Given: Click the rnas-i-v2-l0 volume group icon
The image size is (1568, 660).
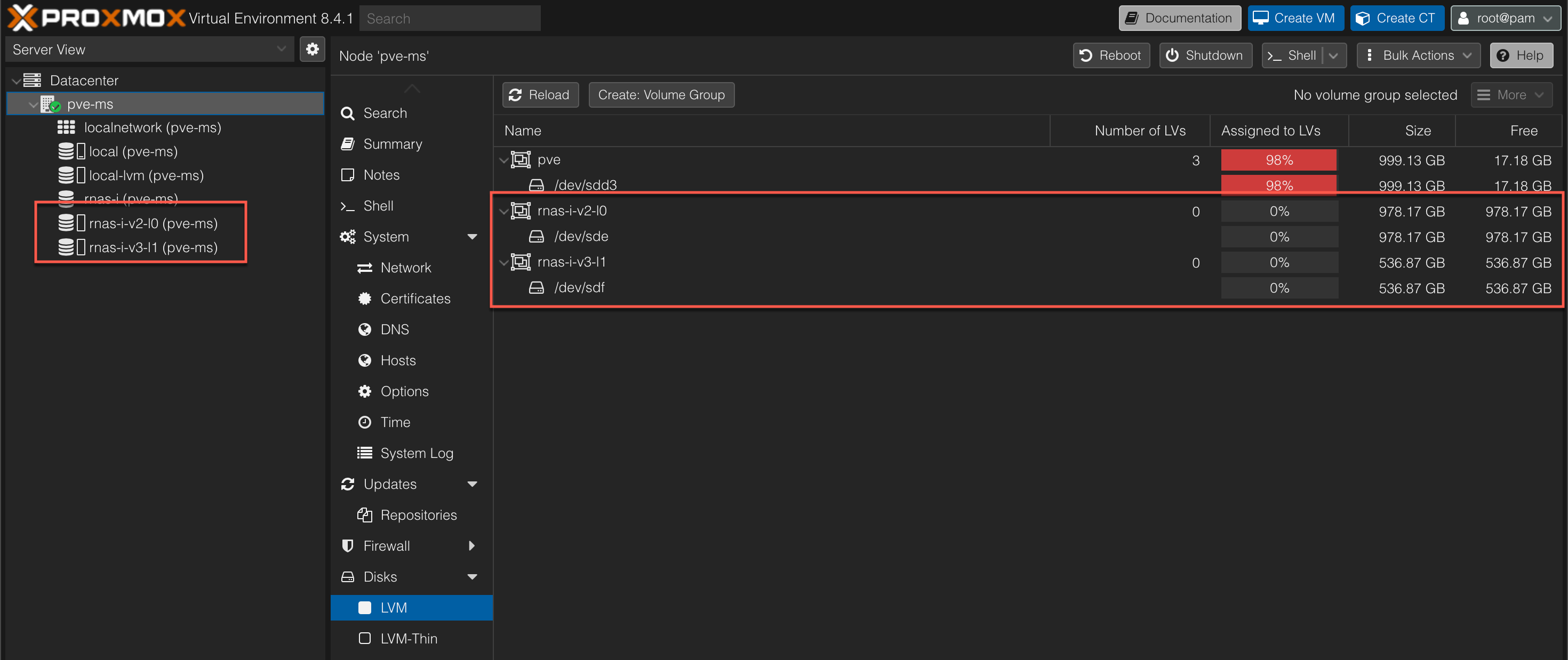Looking at the screenshot, I should (x=521, y=211).
